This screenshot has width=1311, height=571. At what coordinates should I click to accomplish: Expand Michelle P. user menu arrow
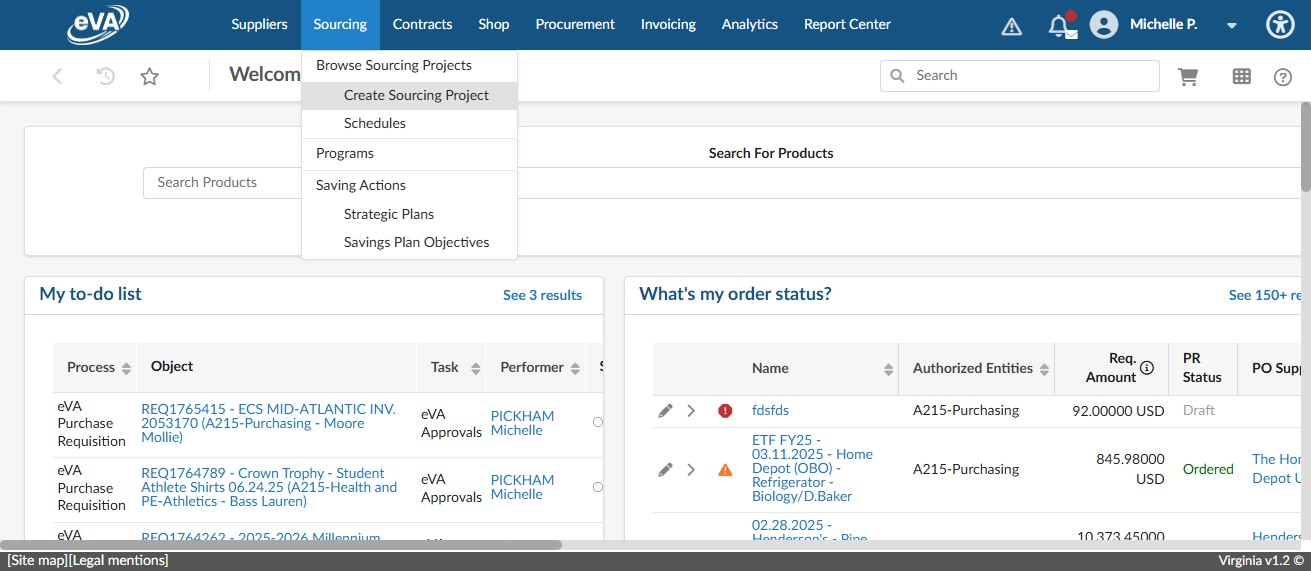(1232, 26)
